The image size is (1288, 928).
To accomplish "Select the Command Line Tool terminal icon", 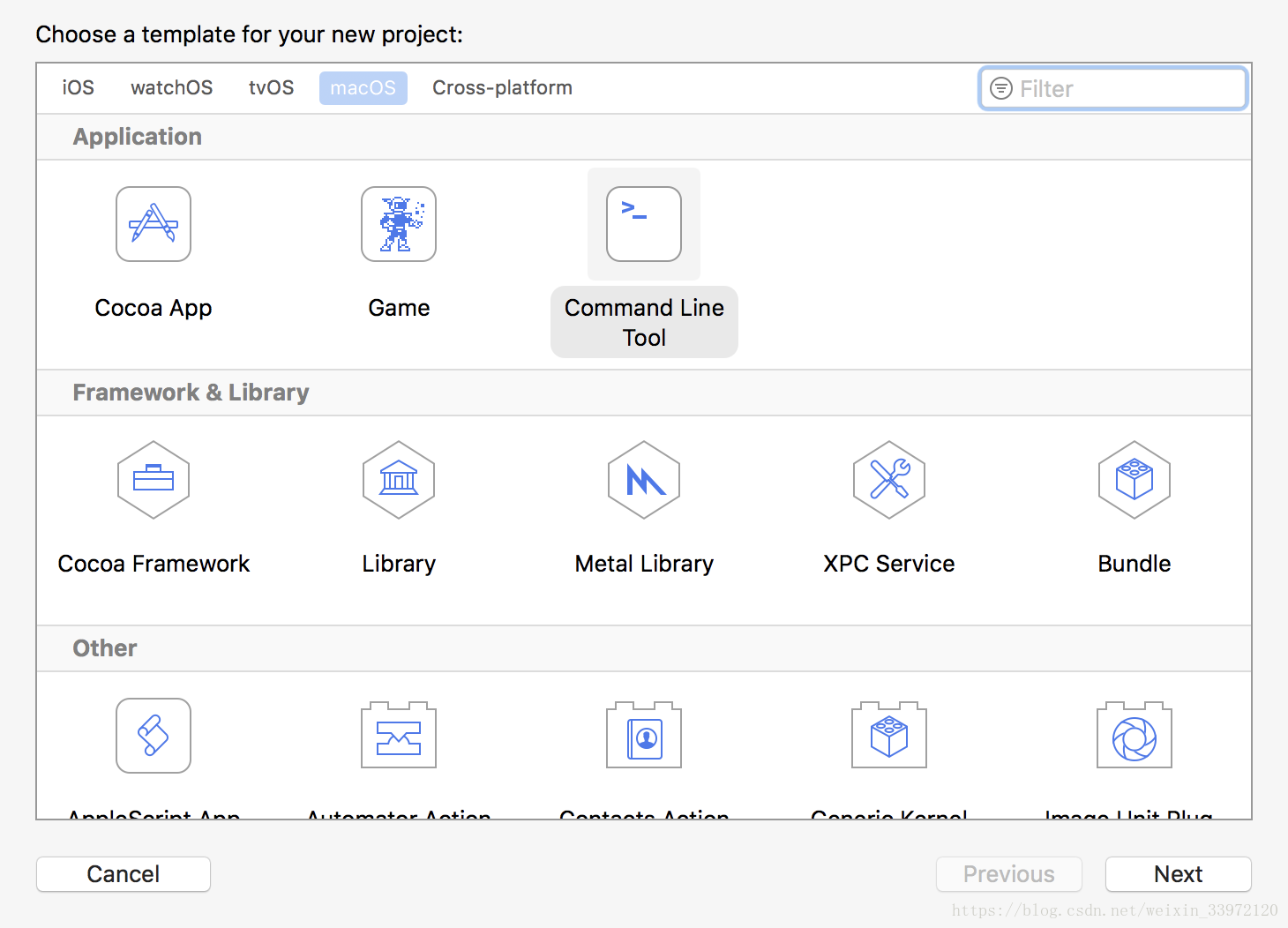I will pos(644,224).
